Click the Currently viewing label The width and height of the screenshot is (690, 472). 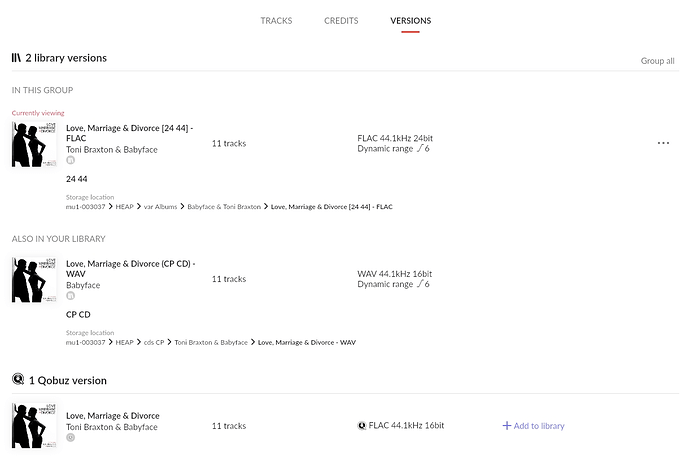point(38,113)
